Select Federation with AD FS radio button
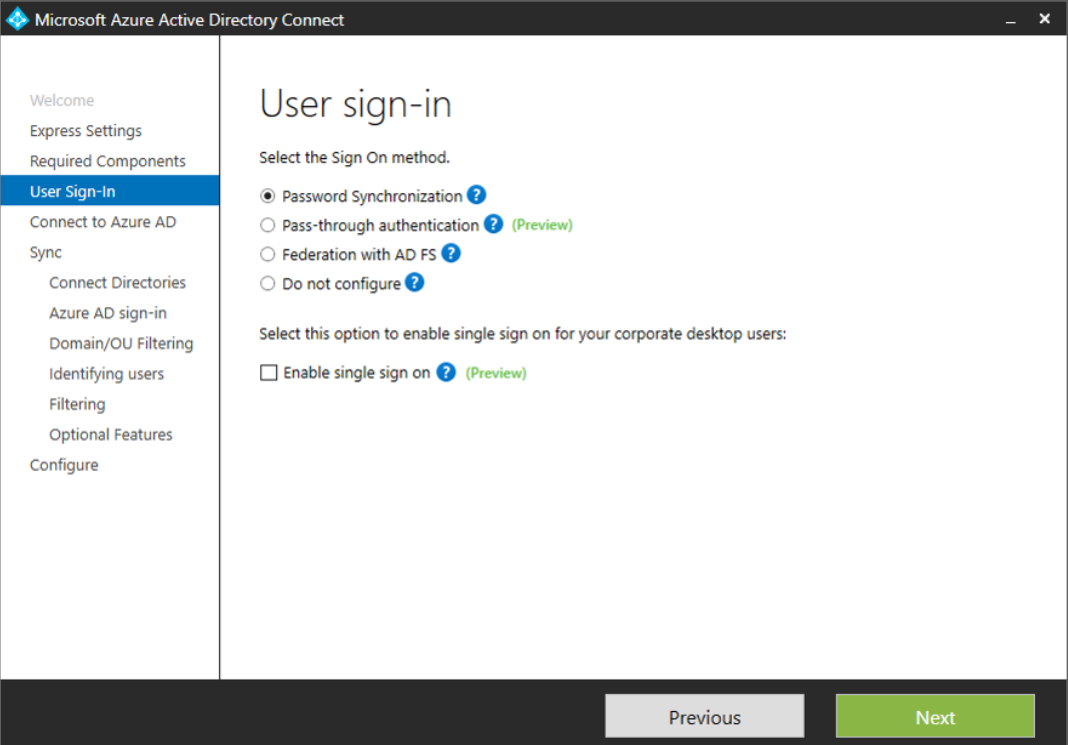 (x=268, y=255)
